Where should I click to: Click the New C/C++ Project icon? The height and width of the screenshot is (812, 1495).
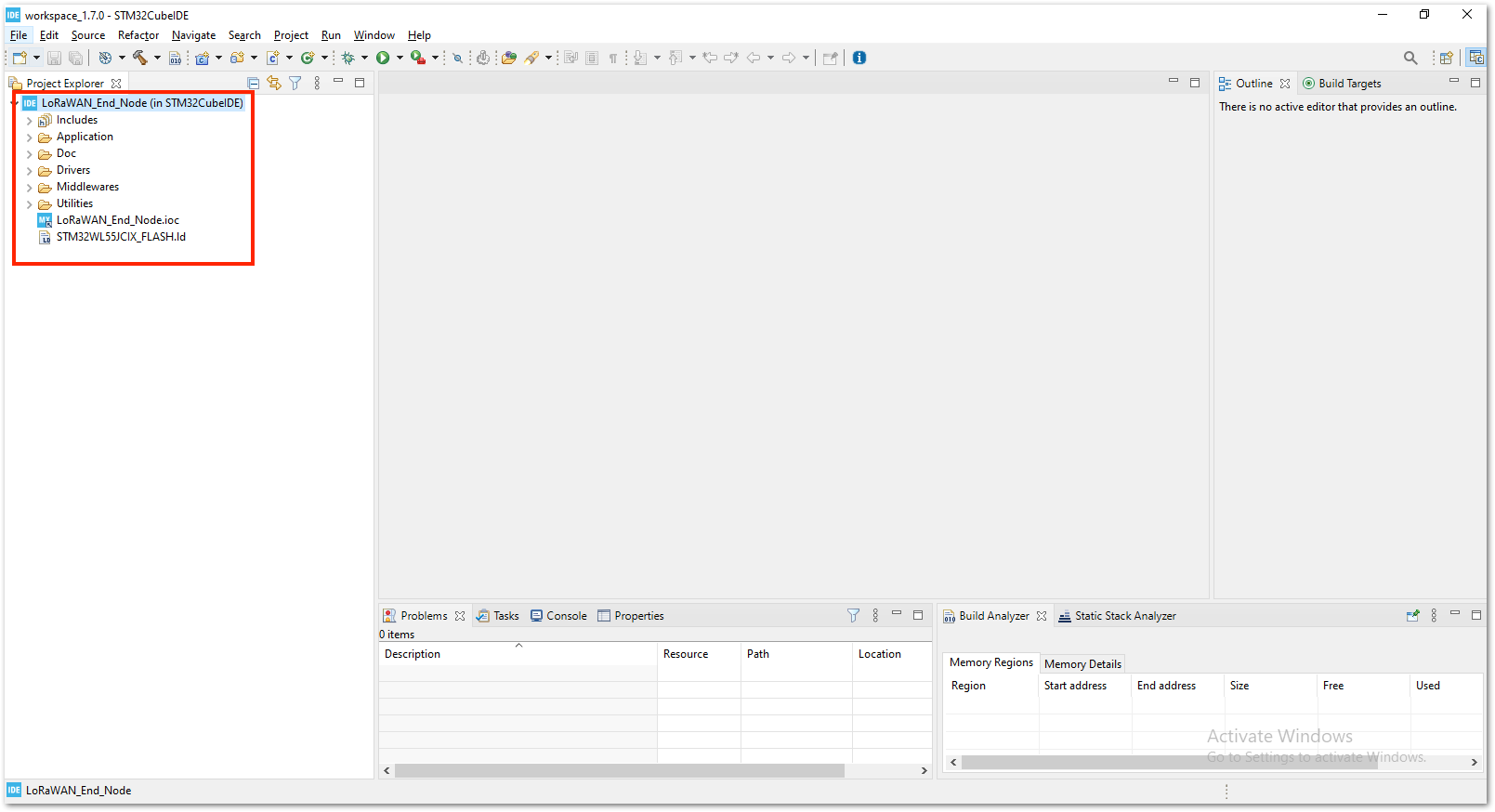coord(202,58)
